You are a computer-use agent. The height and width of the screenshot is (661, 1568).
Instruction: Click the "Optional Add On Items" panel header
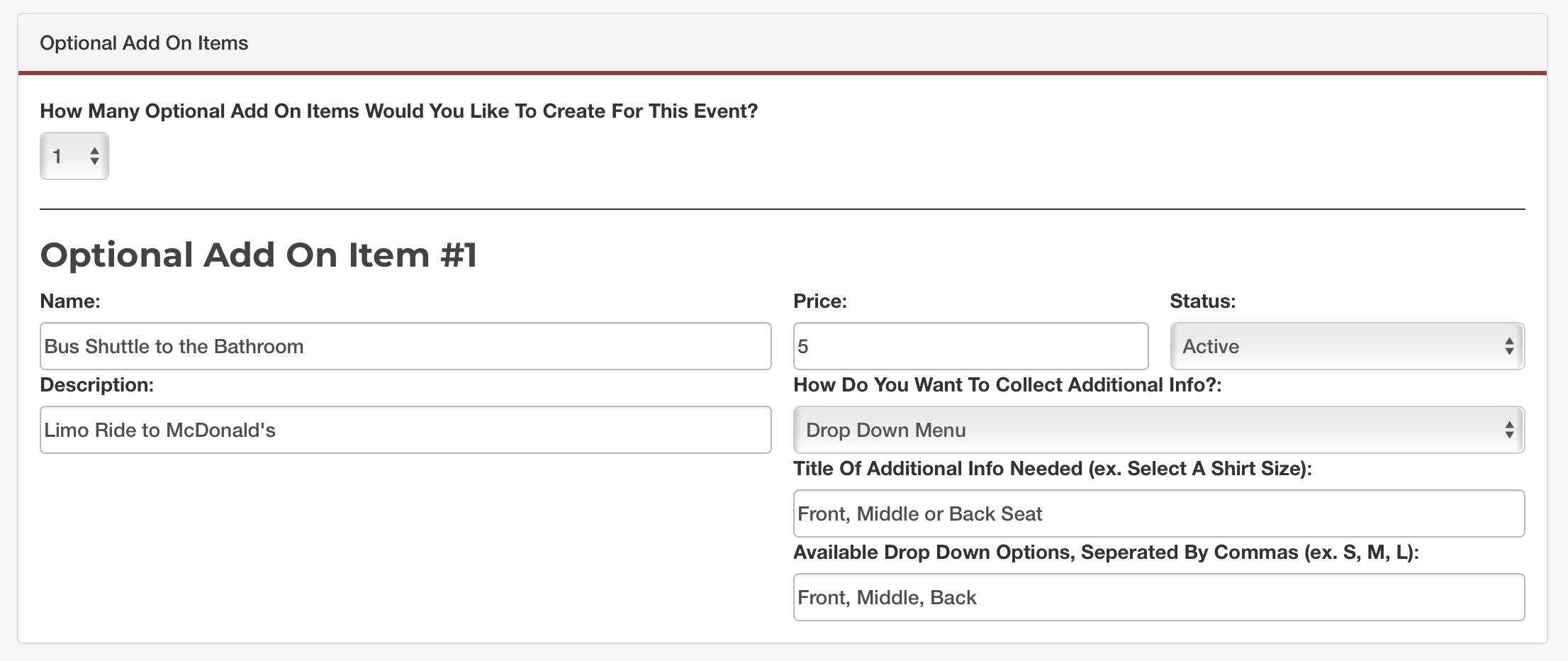click(144, 43)
